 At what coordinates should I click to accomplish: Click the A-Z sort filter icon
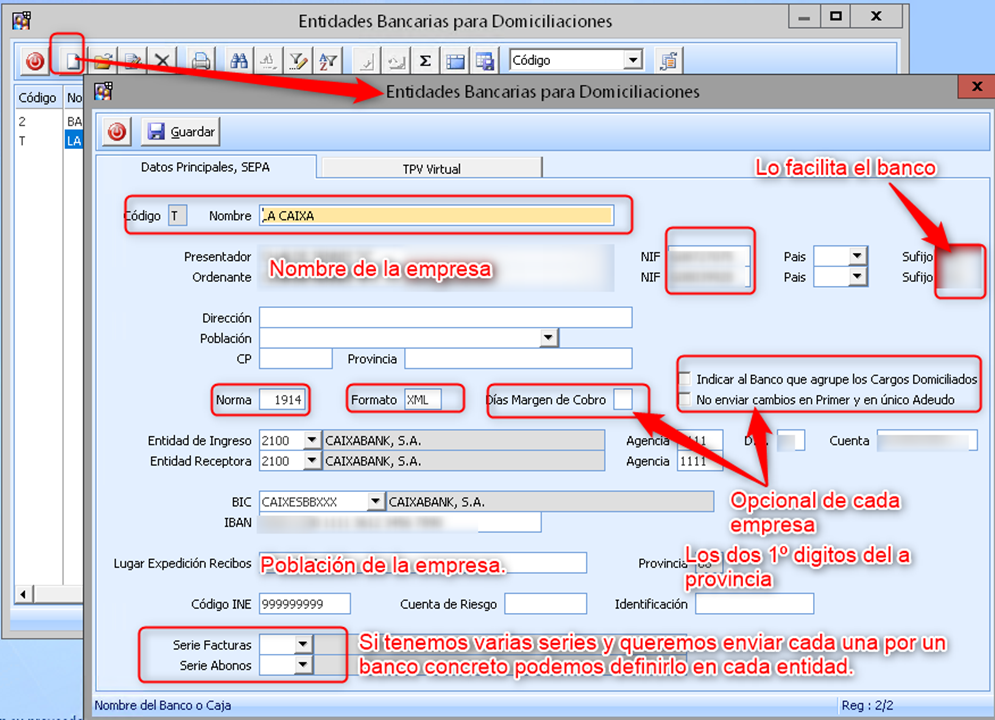pyautogui.click(x=327, y=61)
